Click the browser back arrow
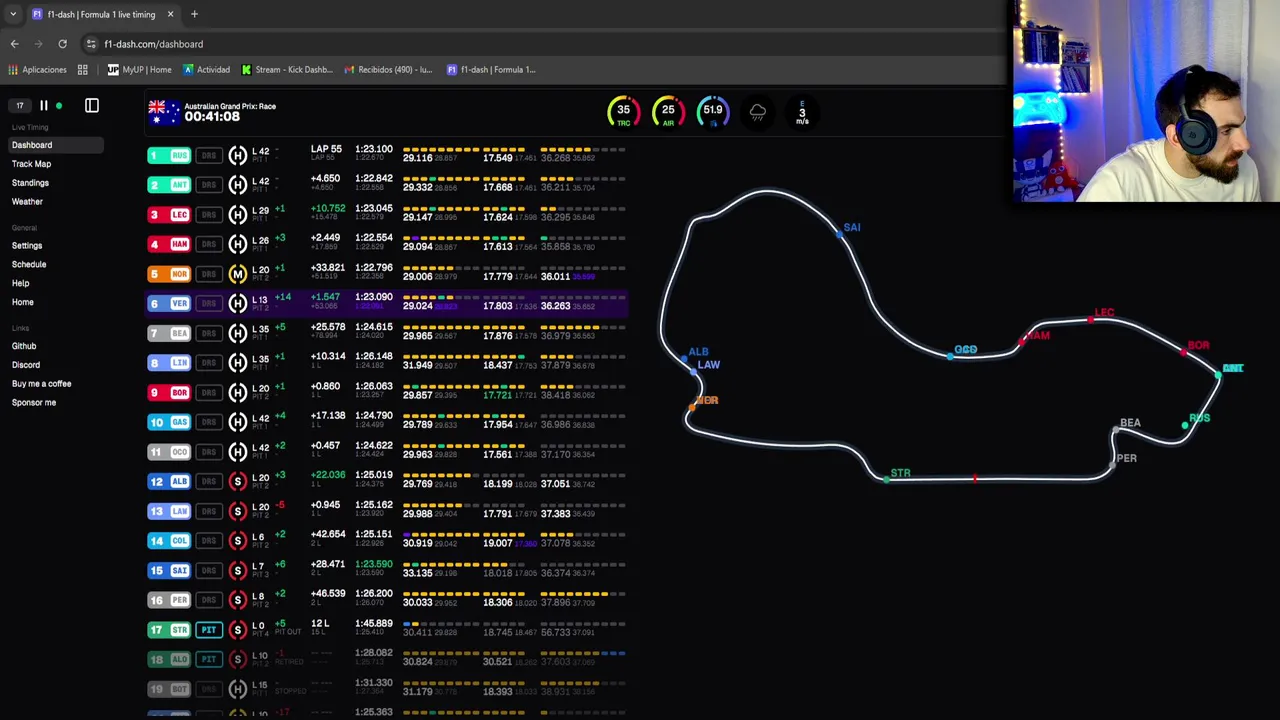Image resolution: width=1280 pixels, height=720 pixels. click(x=14, y=44)
